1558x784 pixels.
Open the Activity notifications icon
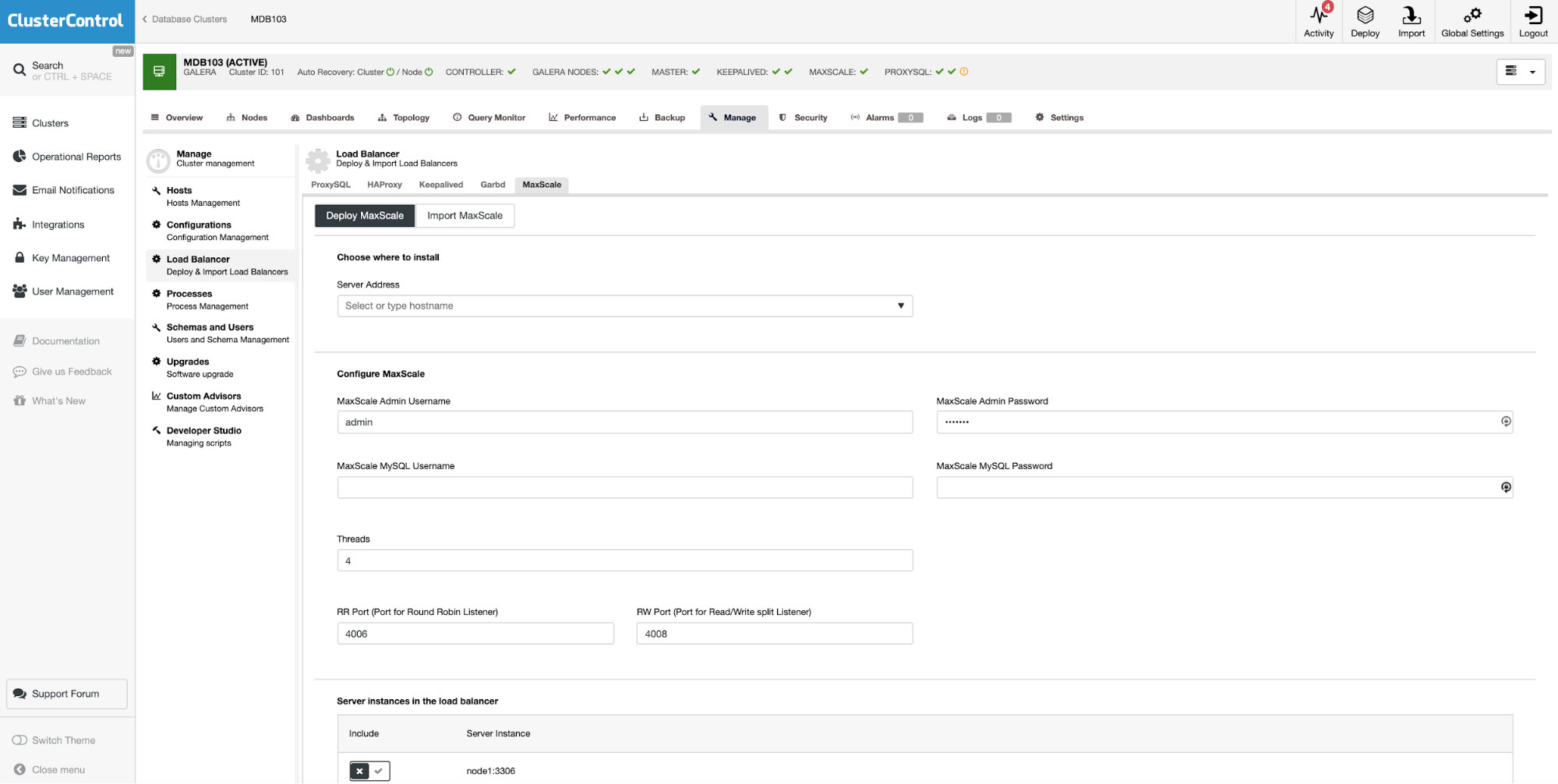click(x=1319, y=21)
